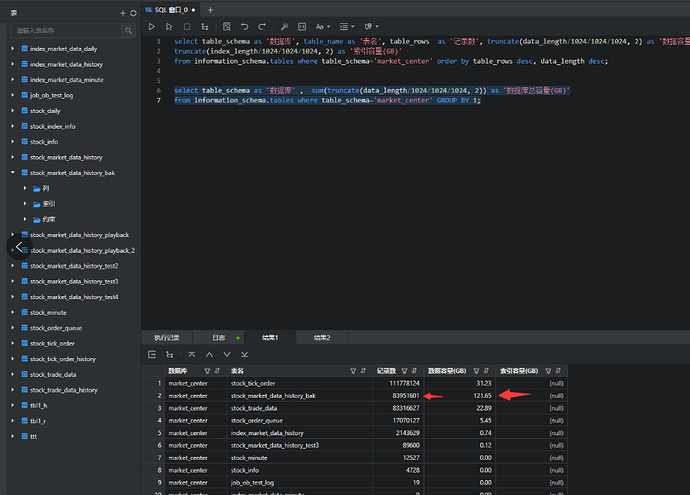
Task: Click the toolbar icon right of the brush
Action: 302,27
